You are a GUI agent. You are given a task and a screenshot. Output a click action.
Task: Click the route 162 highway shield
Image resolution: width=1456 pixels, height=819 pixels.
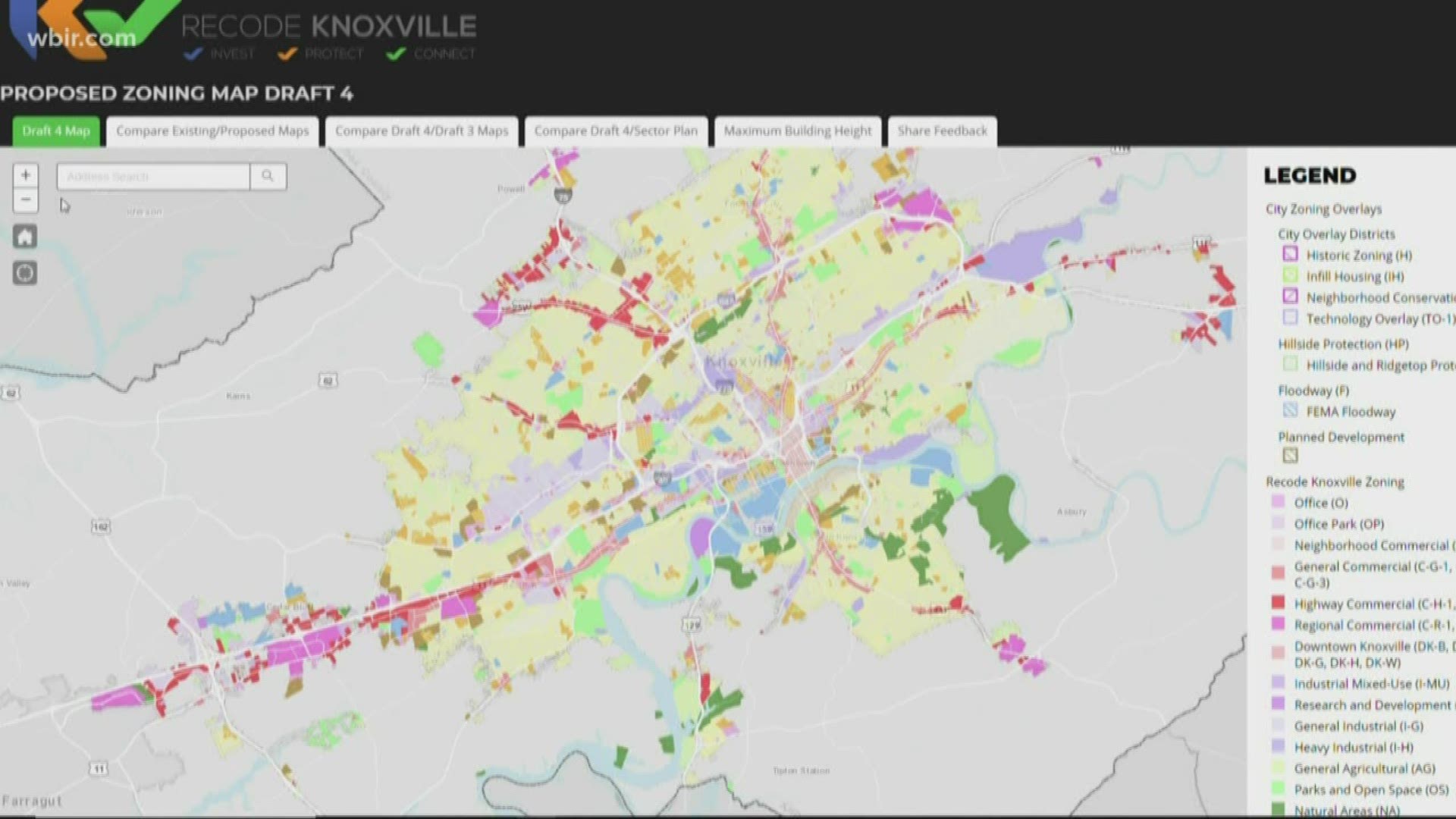click(x=101, y=526)
